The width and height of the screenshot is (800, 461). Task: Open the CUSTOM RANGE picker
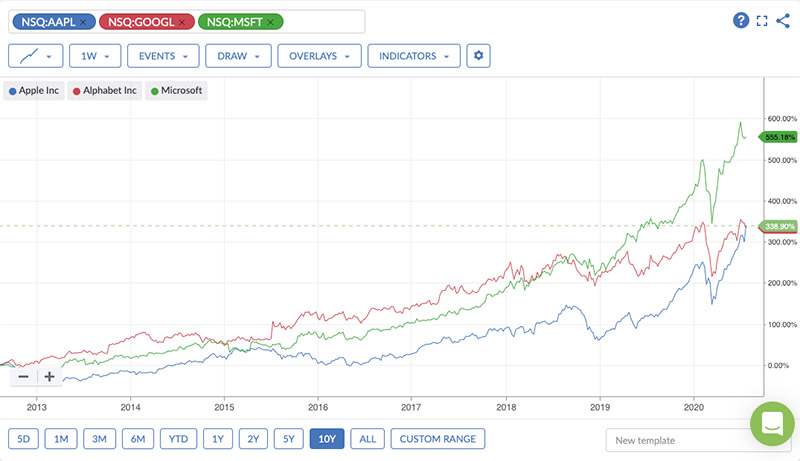click(x=438, y=439)
